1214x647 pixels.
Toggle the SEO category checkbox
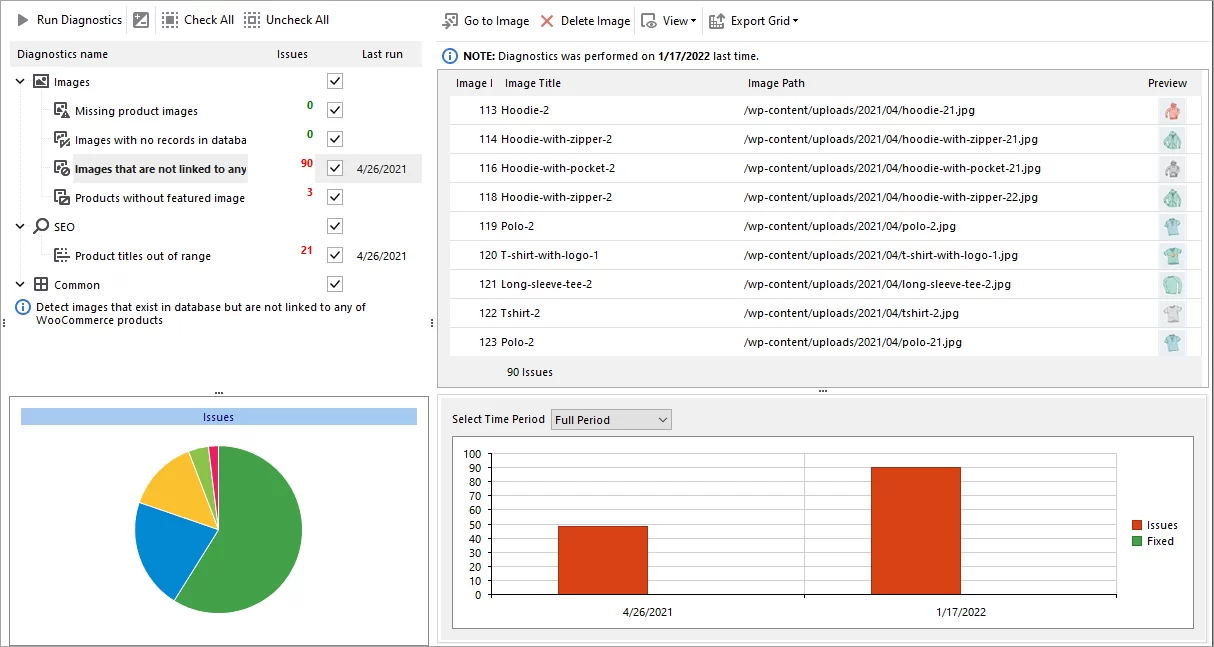335,226
